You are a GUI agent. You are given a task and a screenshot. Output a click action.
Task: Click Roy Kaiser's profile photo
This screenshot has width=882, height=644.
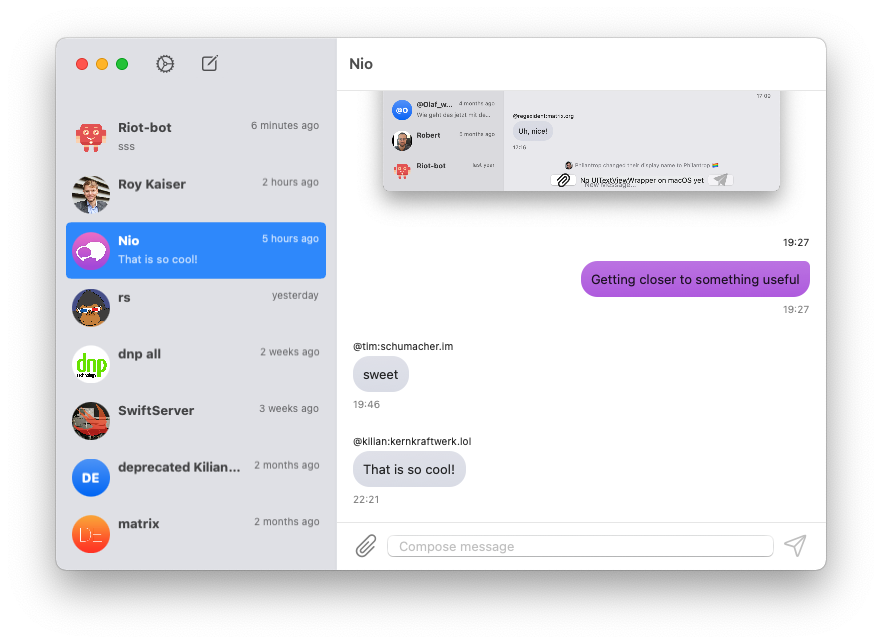pos(91,193)
